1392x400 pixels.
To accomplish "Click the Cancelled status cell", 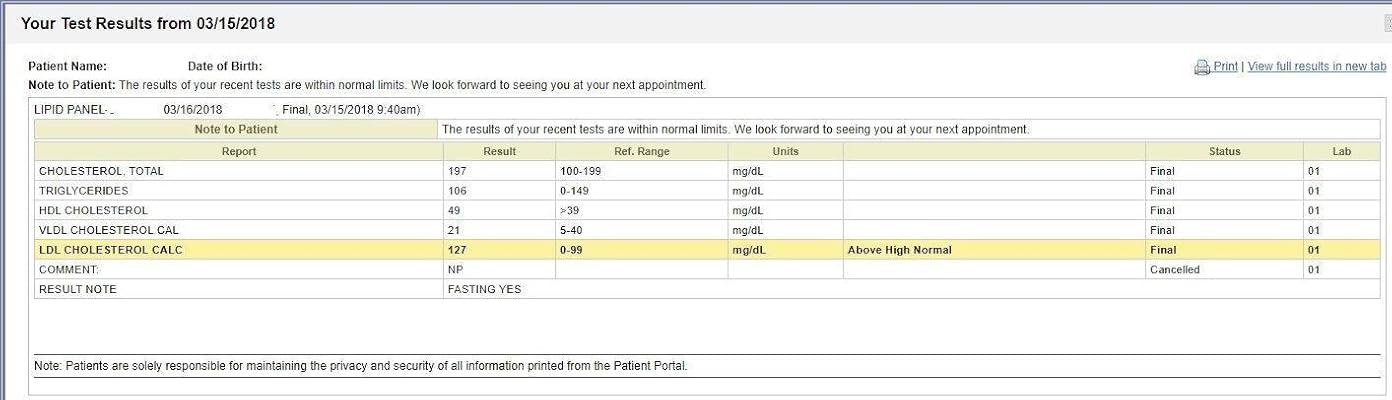I will tap(1174, 270).
